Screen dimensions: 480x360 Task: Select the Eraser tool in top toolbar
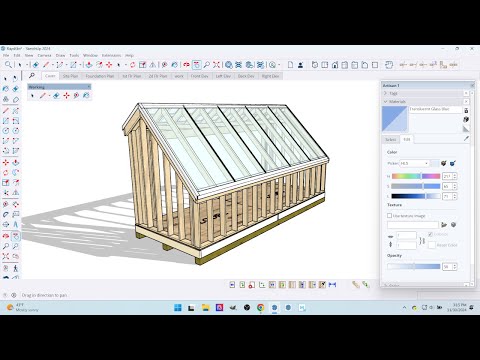(x=36, y=65)
